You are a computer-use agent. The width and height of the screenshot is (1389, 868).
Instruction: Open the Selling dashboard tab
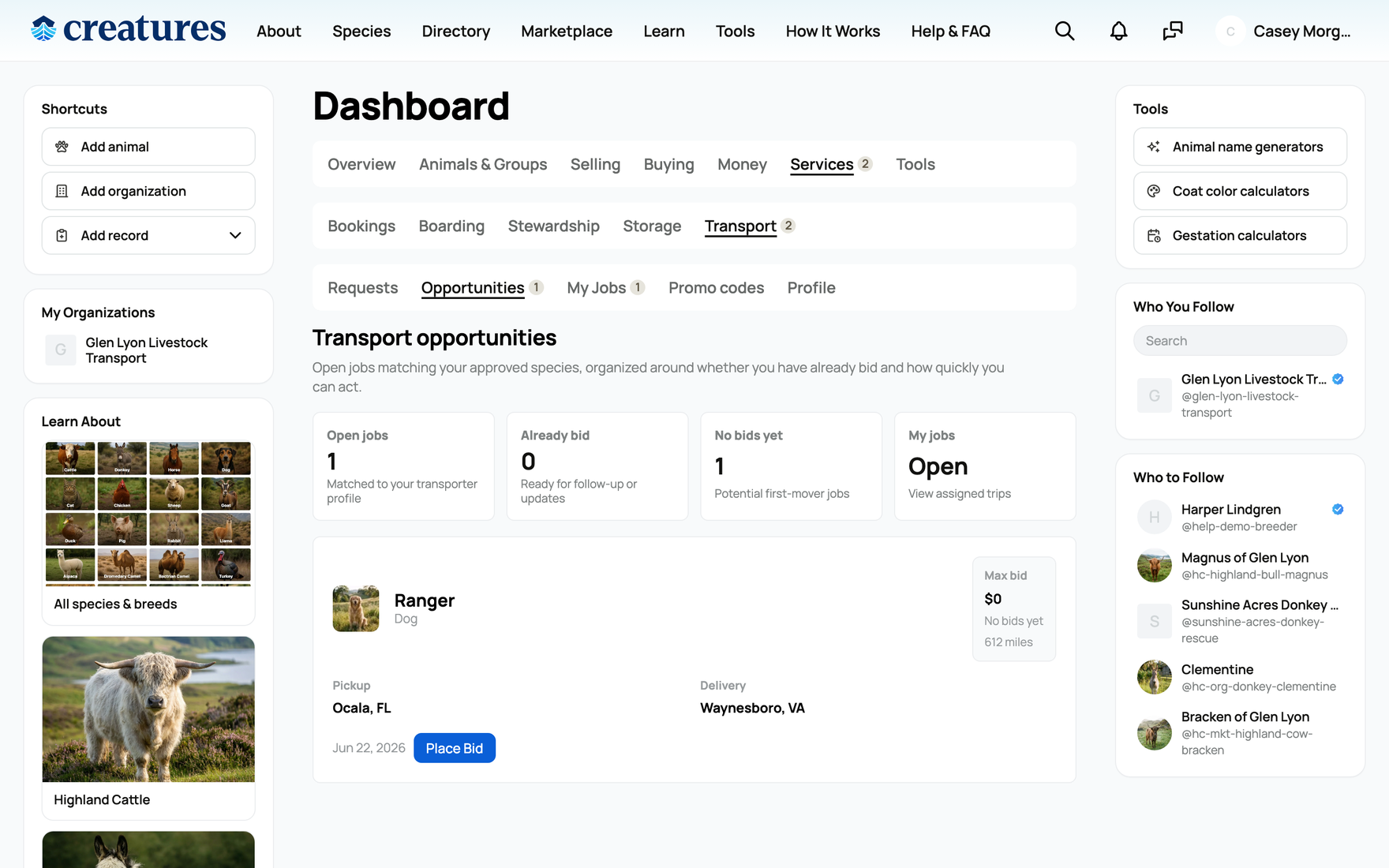tap(595, 164)
